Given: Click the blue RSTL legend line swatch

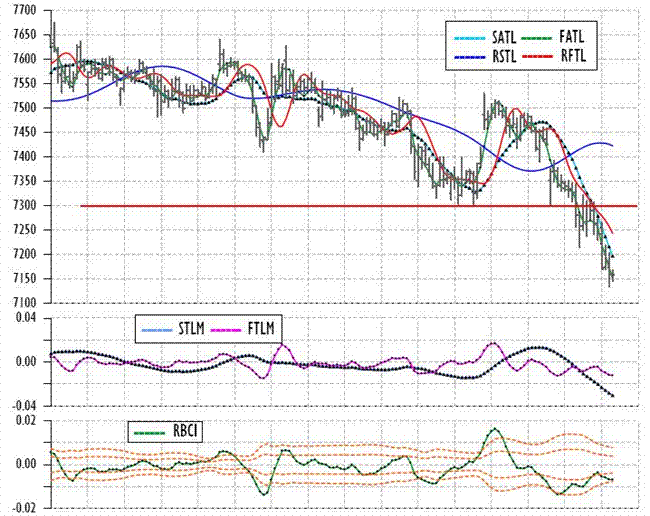Looking at the screenshot, I should click(470, 57).
